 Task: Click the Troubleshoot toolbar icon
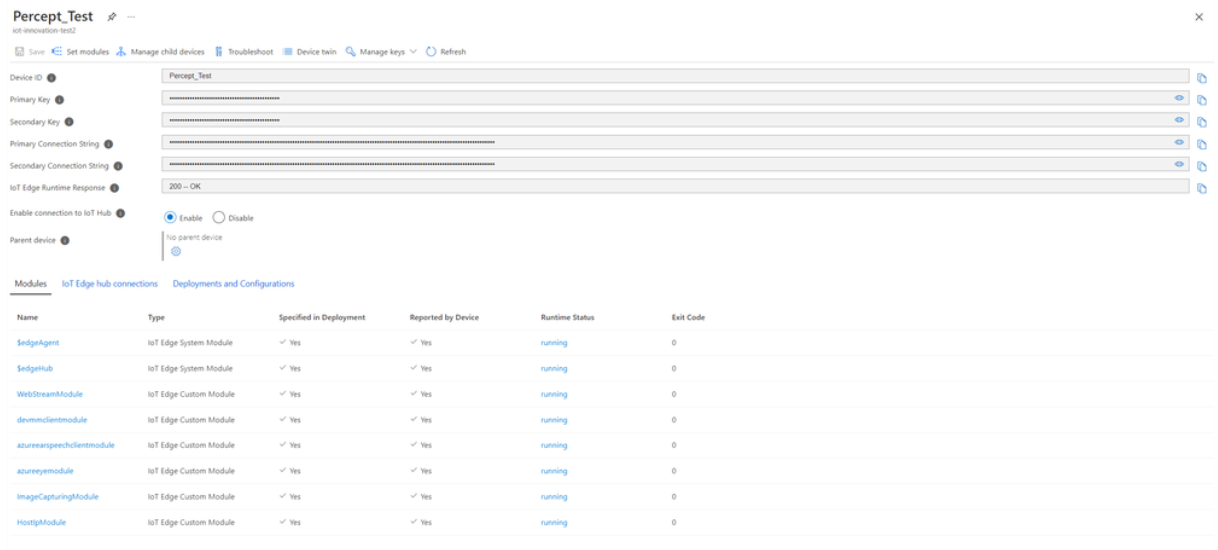click(x=219, y=52)
